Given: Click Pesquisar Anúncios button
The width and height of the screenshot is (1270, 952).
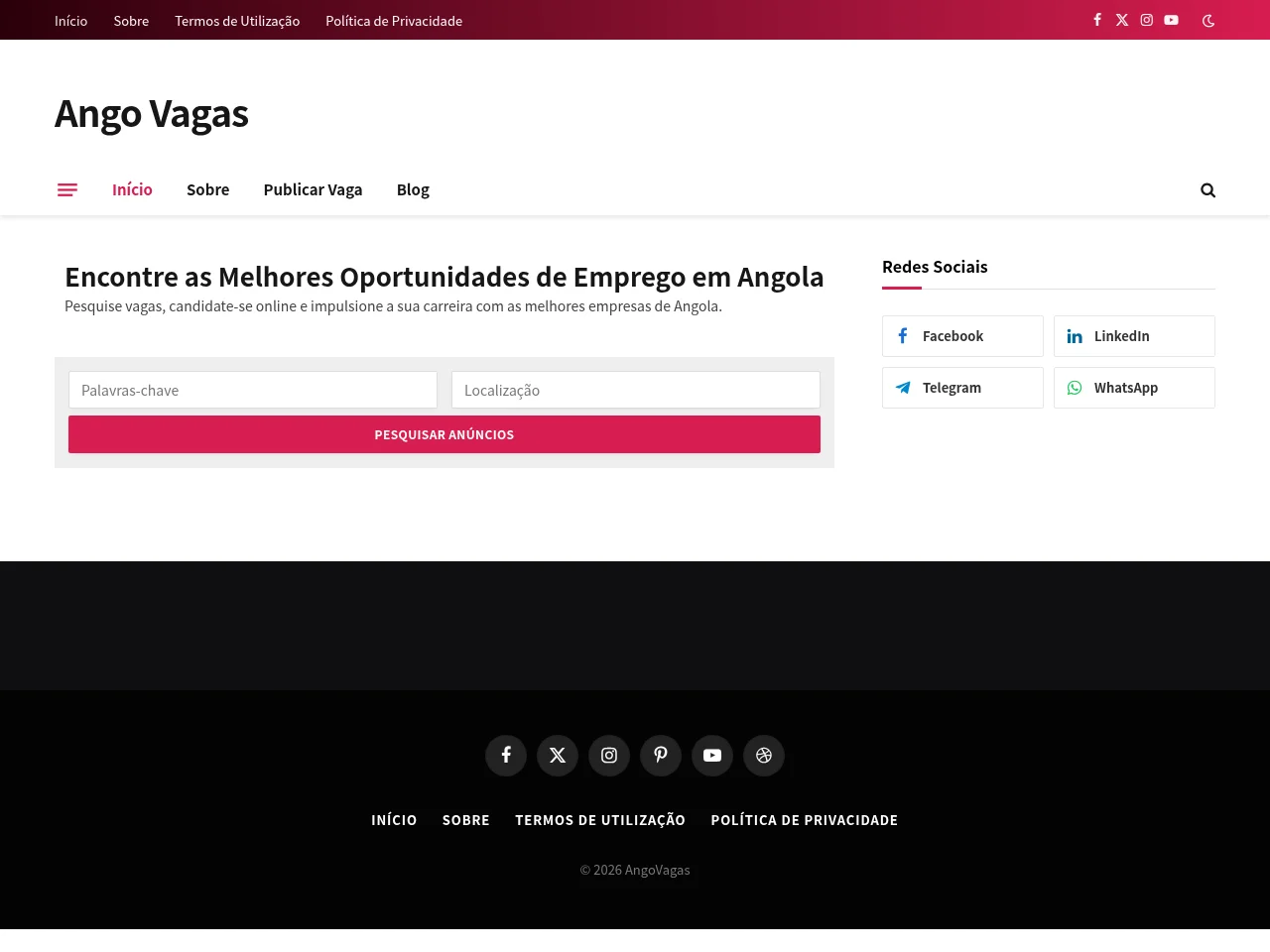Looking at the screenshot, I should tap(444, 434).
